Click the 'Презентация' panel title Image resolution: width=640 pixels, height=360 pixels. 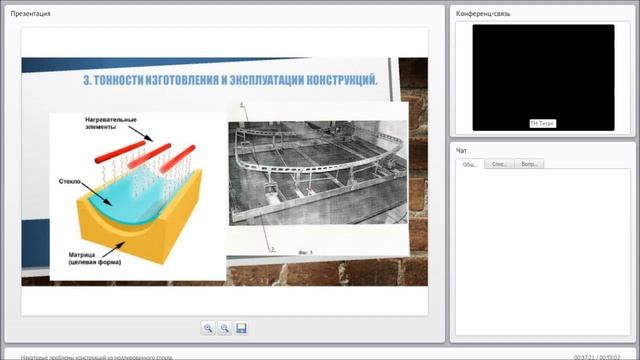point(31,13)
